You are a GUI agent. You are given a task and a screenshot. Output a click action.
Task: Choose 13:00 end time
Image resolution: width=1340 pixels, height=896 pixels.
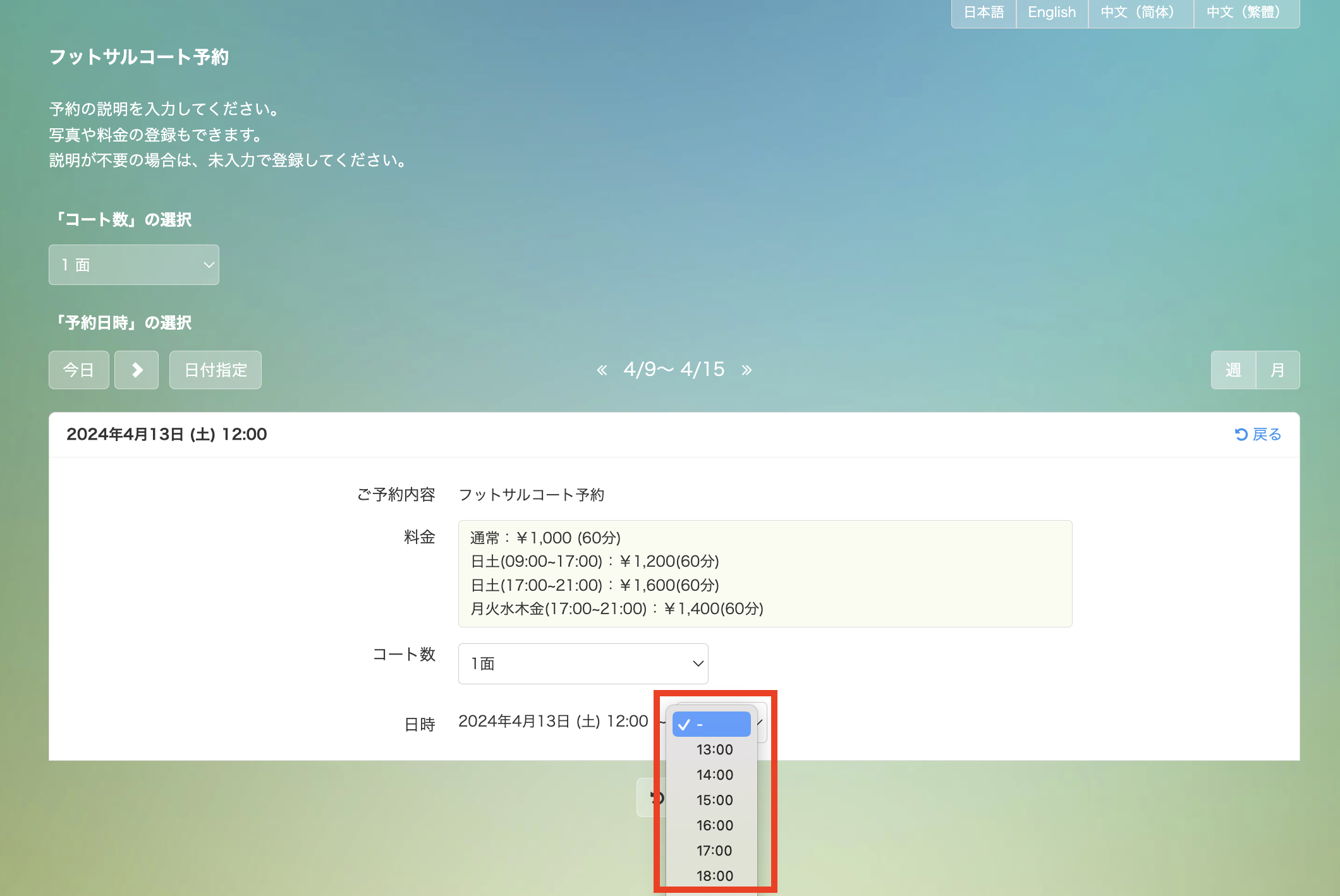click(714, 749)
